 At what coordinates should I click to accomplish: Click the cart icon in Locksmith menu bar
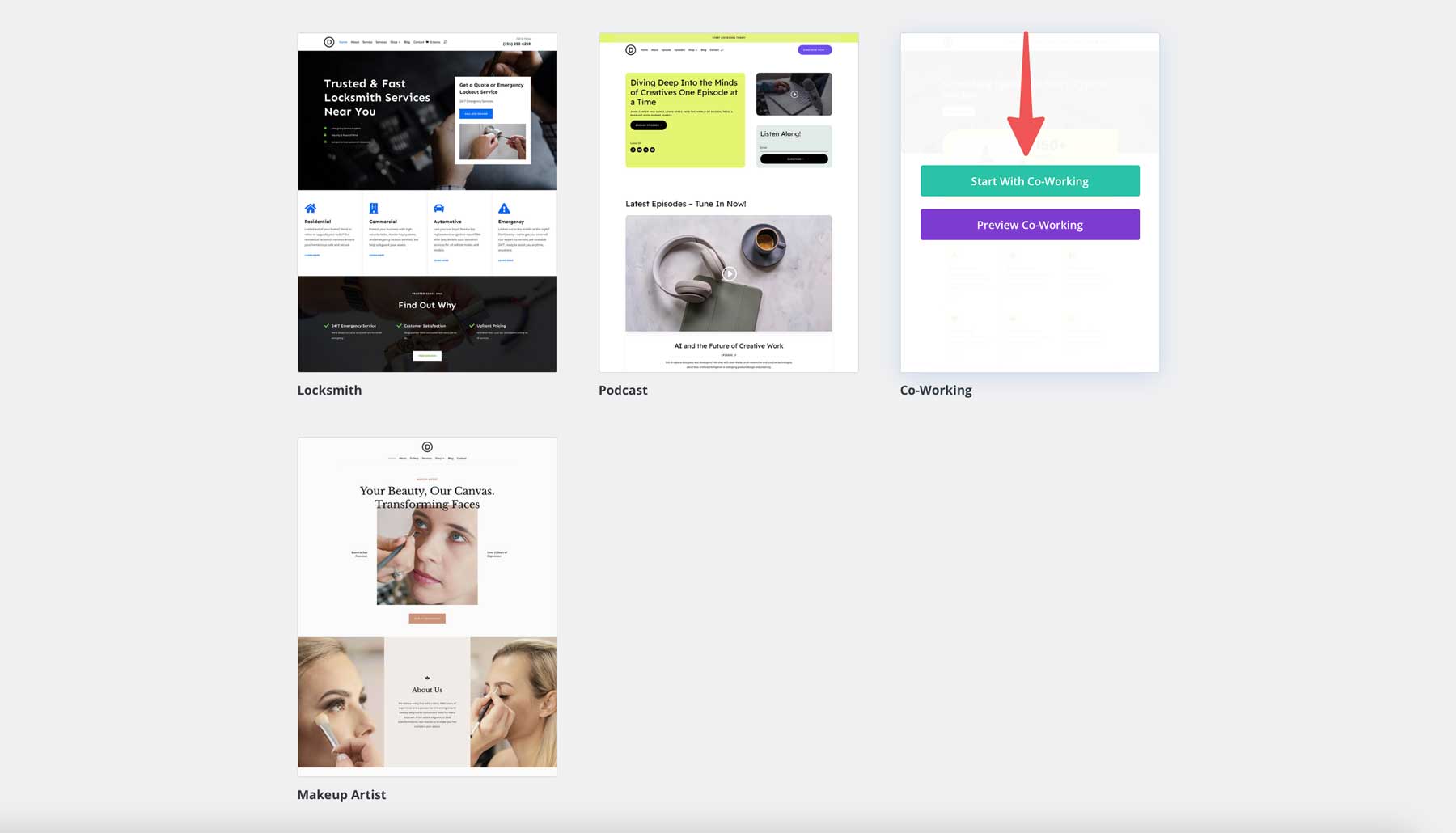[427, 42]
